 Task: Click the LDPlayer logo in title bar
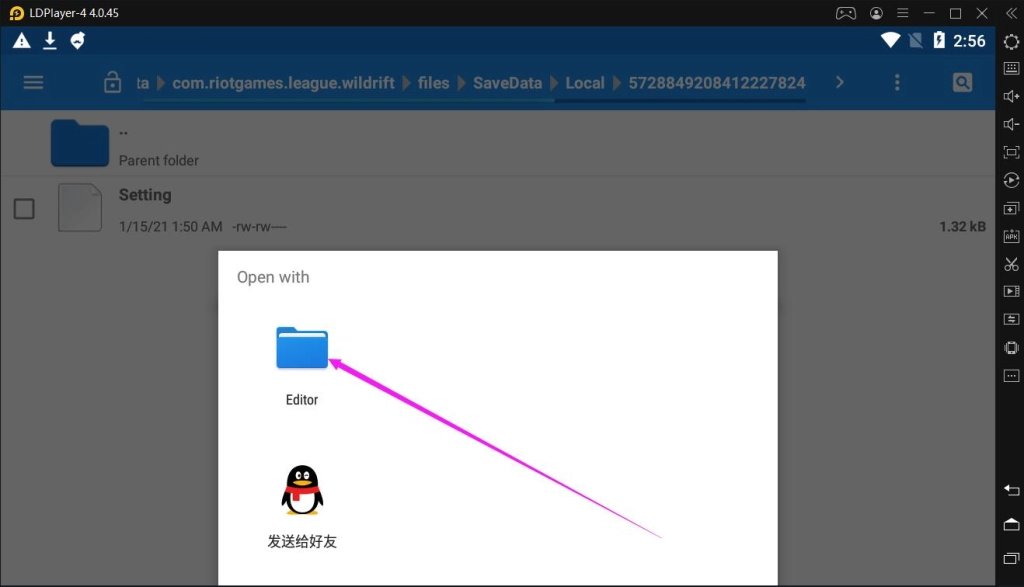[16, 13]
